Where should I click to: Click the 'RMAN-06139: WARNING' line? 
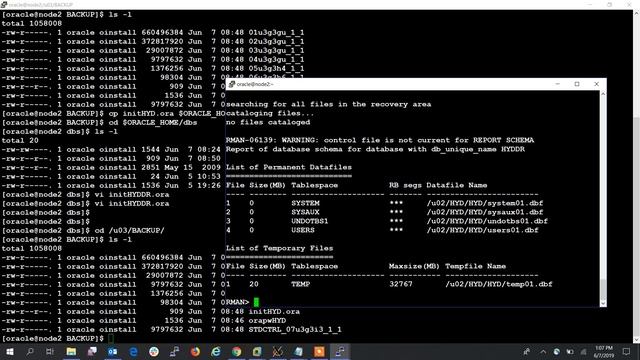pyautogui.click(x=380, y=140)
